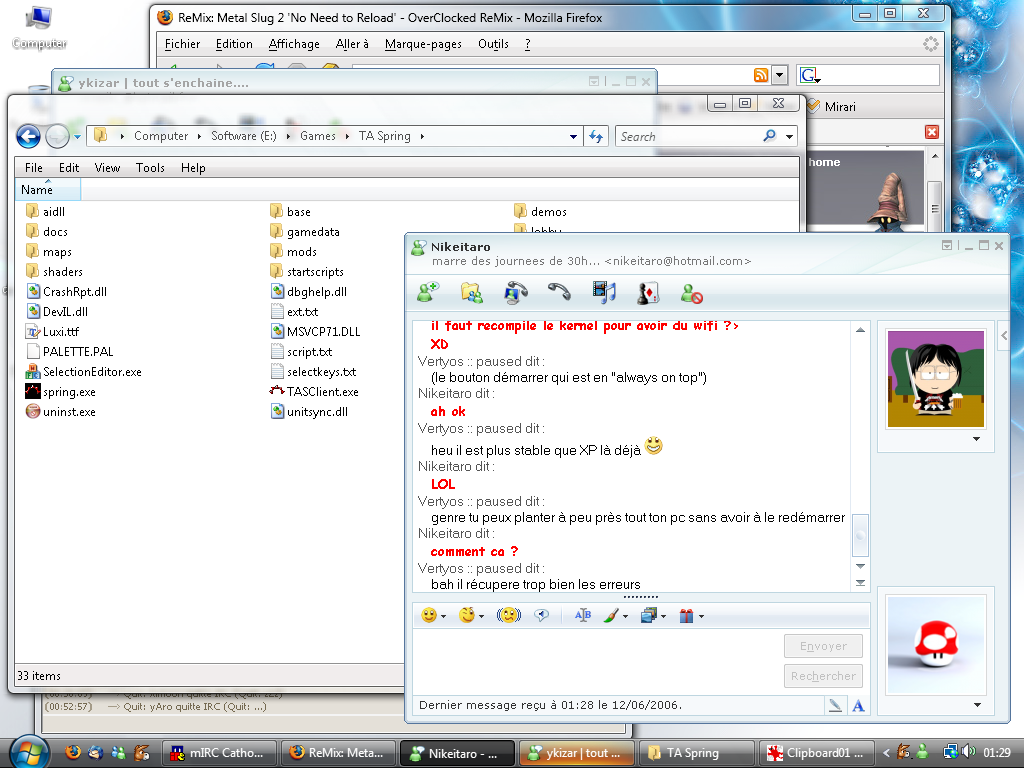Open the Tools menu in Explorer

click(150, 168)
